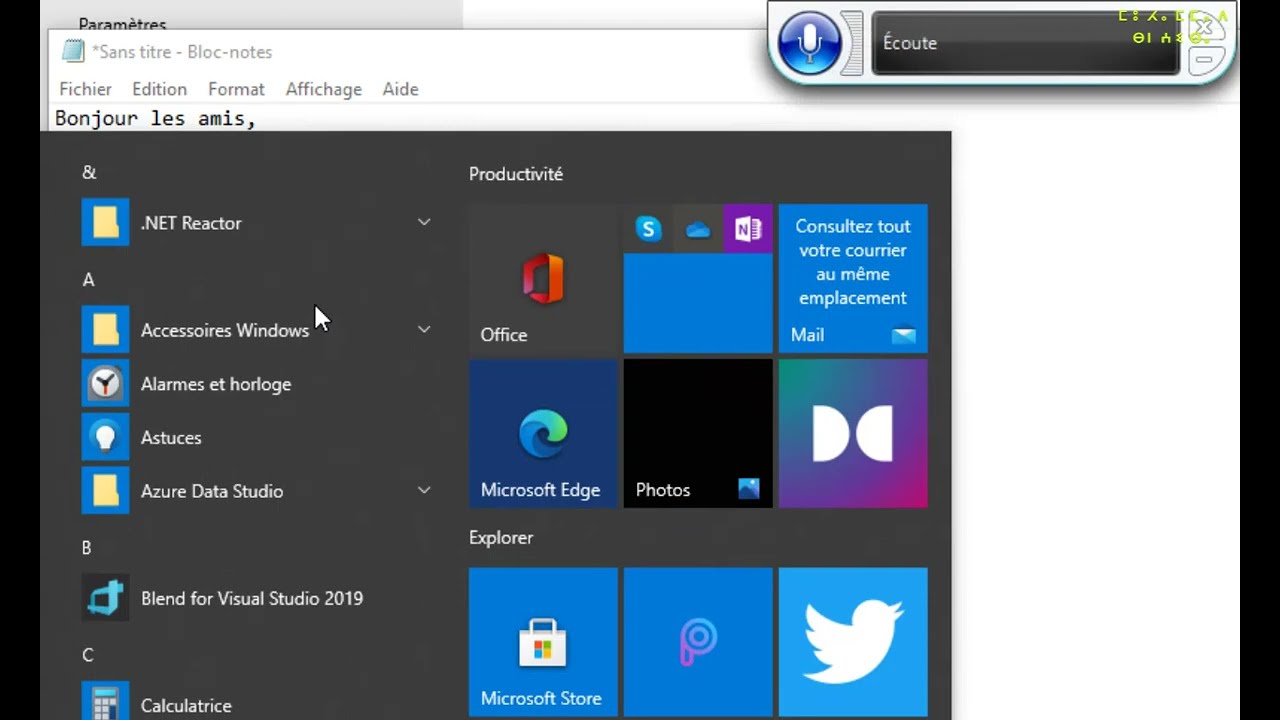Launch Blend for Visual Studio 2019 icon
This screenshot has height=720, width=1280.
click(x=105, y=598)
